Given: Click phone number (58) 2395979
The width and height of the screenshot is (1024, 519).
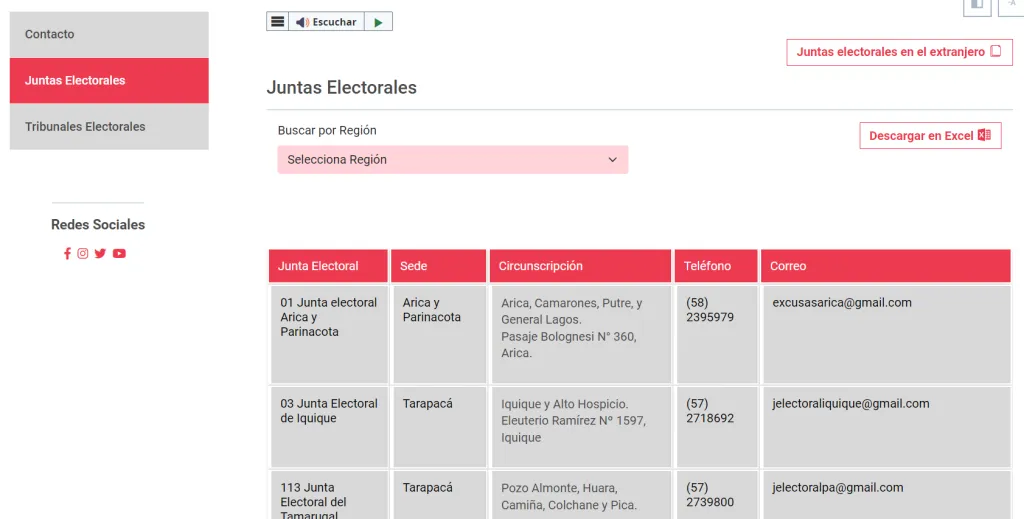Looking at the screenshot, I should click(710, 310).
